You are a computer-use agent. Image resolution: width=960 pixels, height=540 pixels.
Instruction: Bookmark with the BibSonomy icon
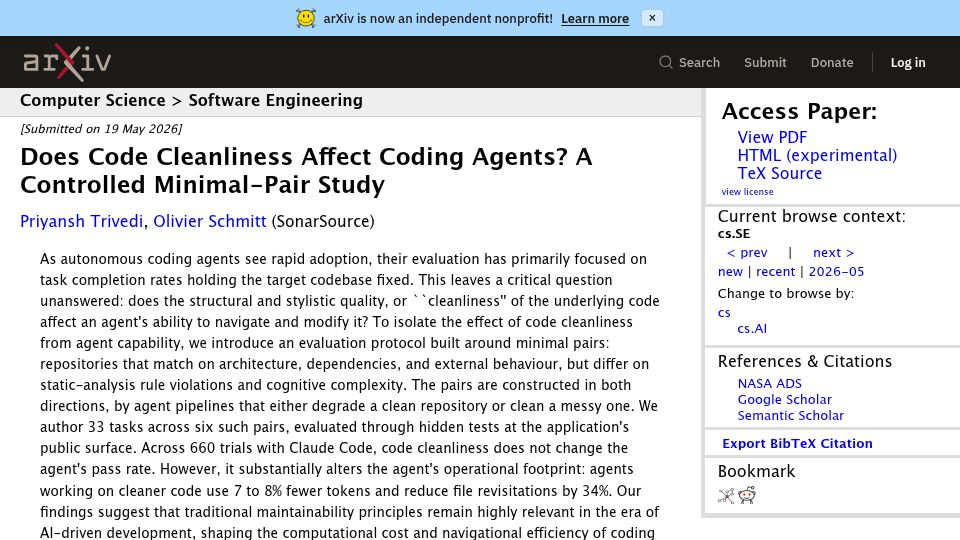(726, 495)
